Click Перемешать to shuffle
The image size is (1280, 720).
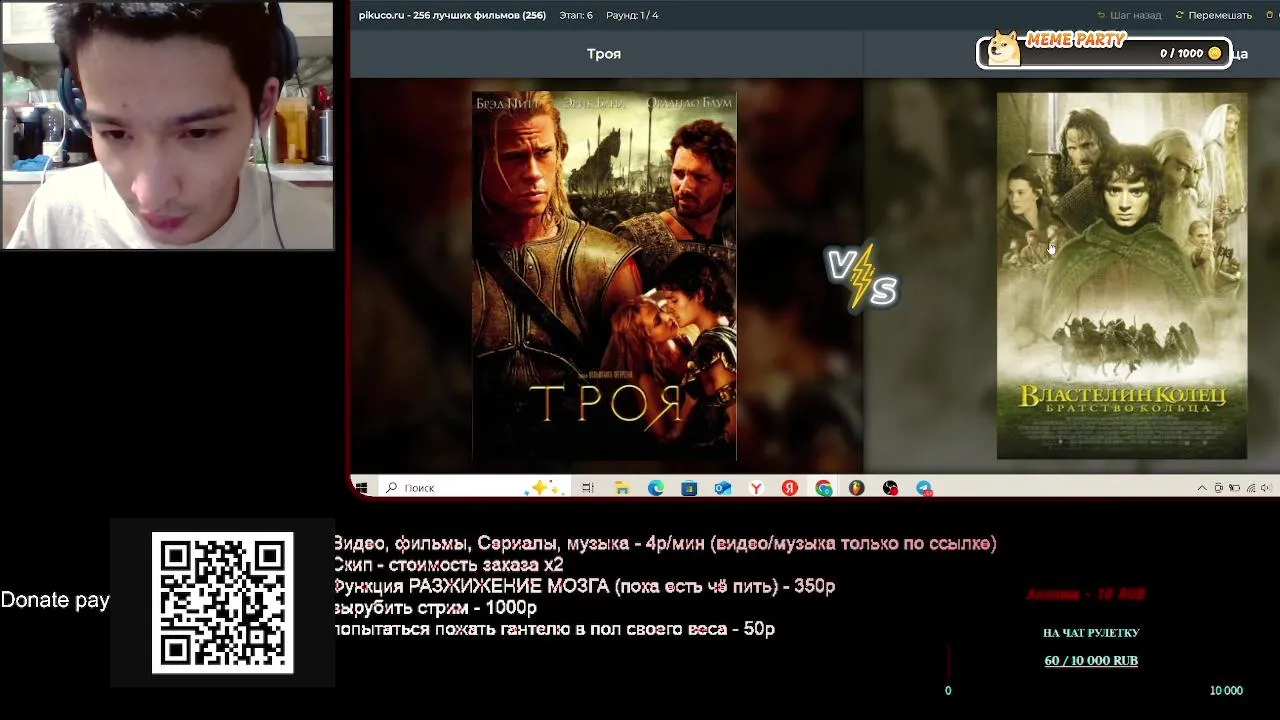point(1214,15)
